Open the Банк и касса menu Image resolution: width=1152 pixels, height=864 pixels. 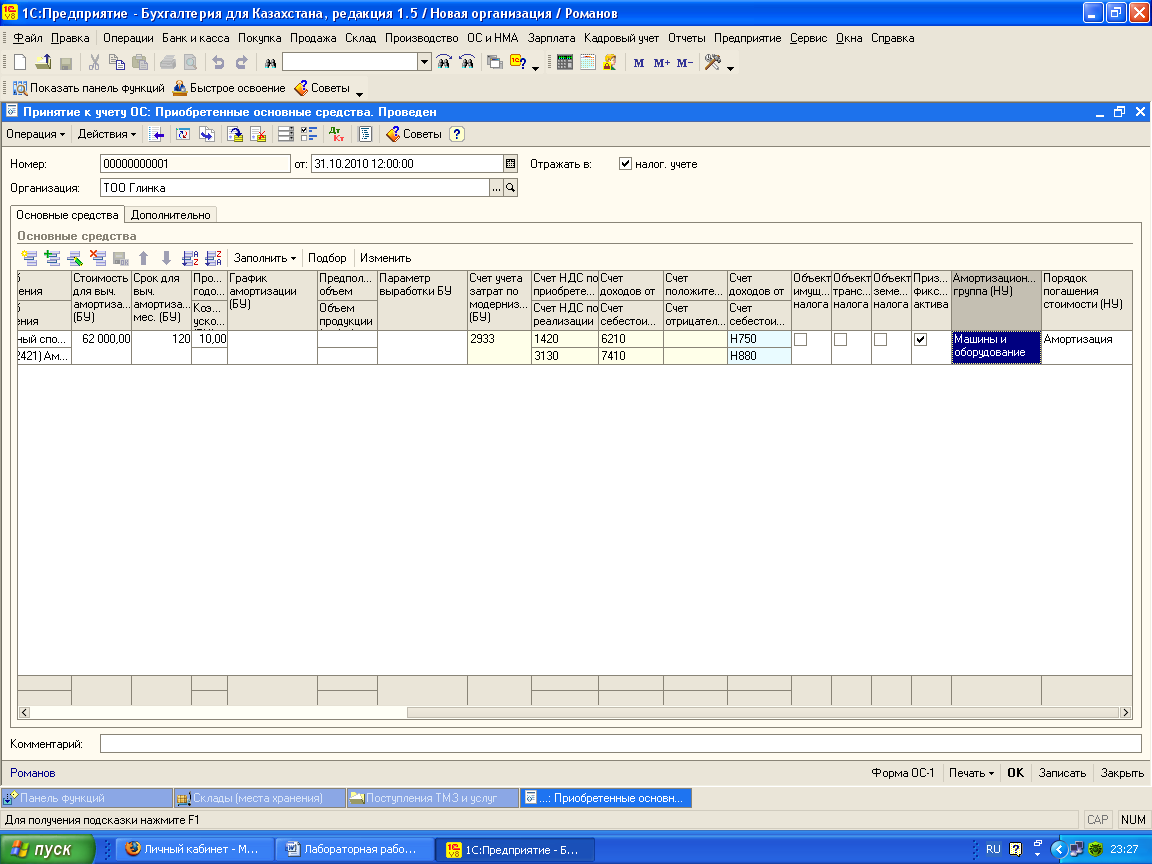(x=195, y=38)
